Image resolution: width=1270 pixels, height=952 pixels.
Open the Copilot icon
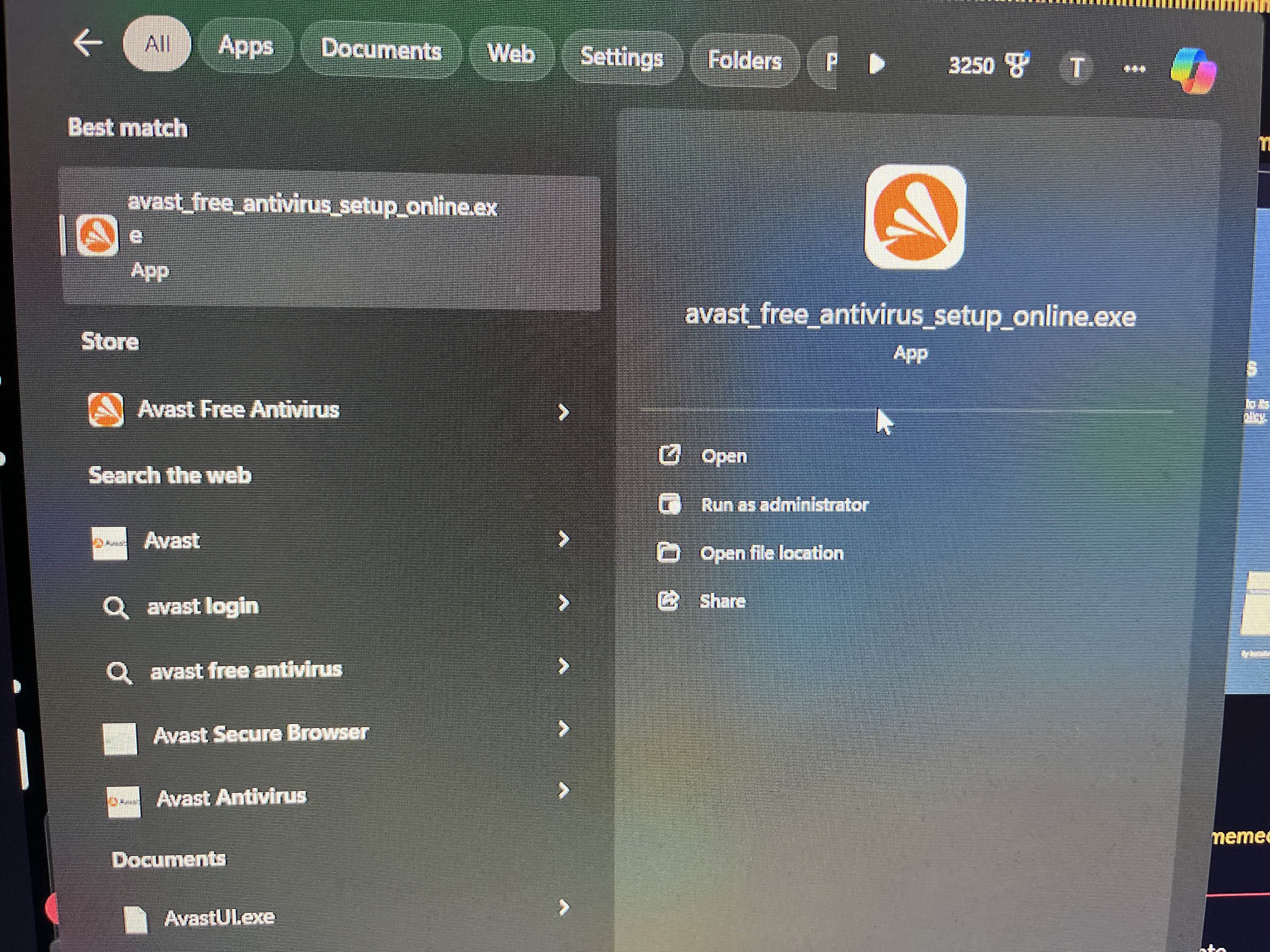pyautogui.click(x=1194, y=71)
